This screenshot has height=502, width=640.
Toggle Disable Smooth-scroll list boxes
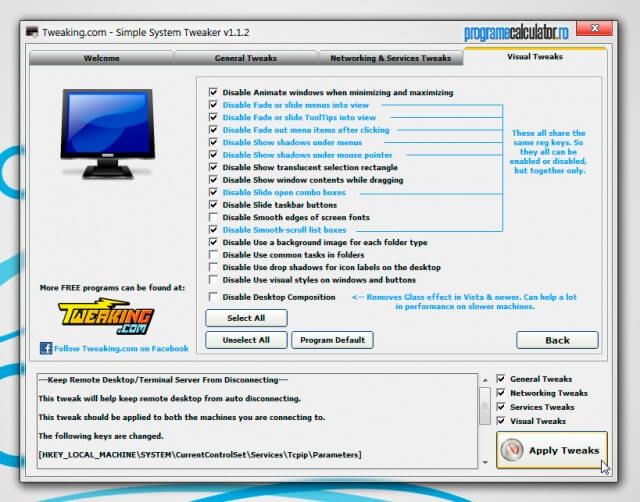(x=213, y=230)
